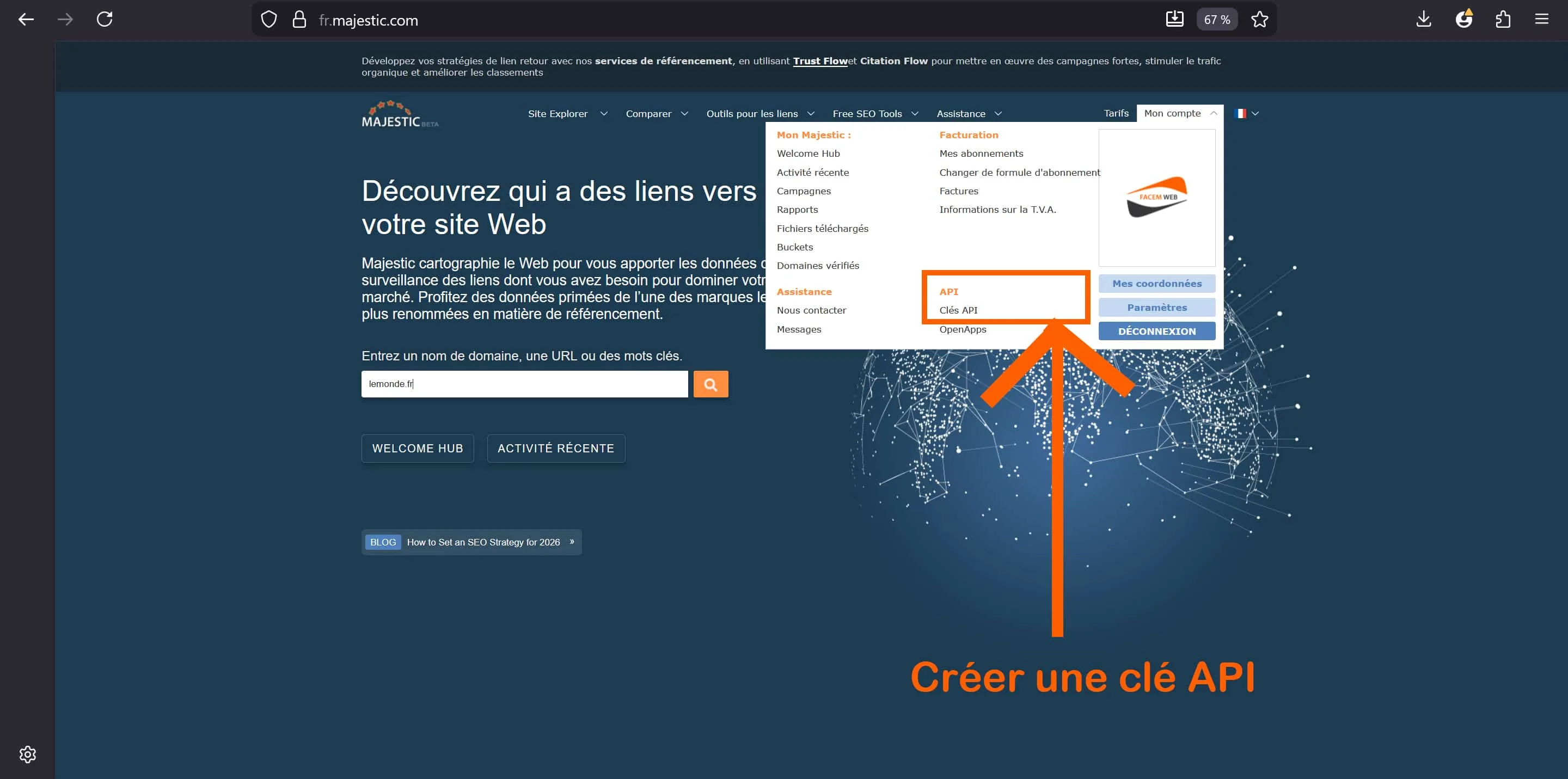
Task: Click the domain search field with lemonde.fr
Action: (524, 384)
